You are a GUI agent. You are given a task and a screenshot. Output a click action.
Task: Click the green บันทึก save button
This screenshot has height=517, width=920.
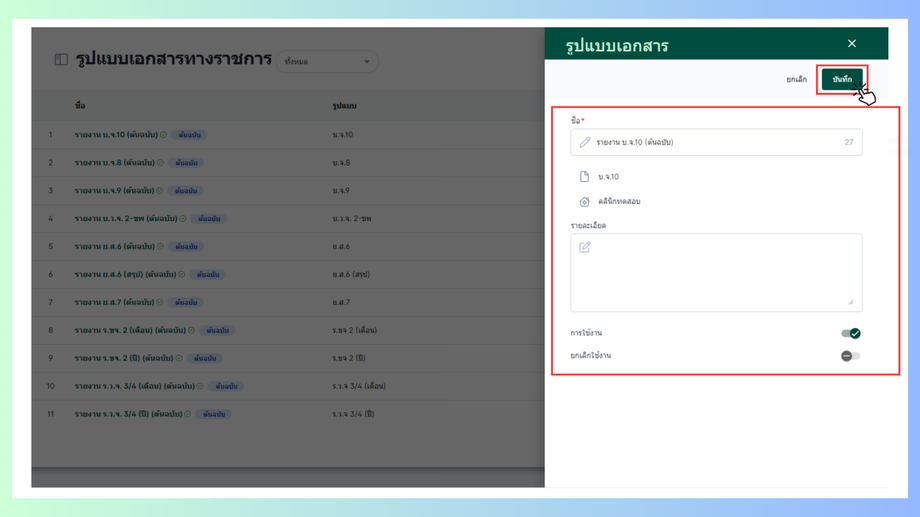(842, 79)
